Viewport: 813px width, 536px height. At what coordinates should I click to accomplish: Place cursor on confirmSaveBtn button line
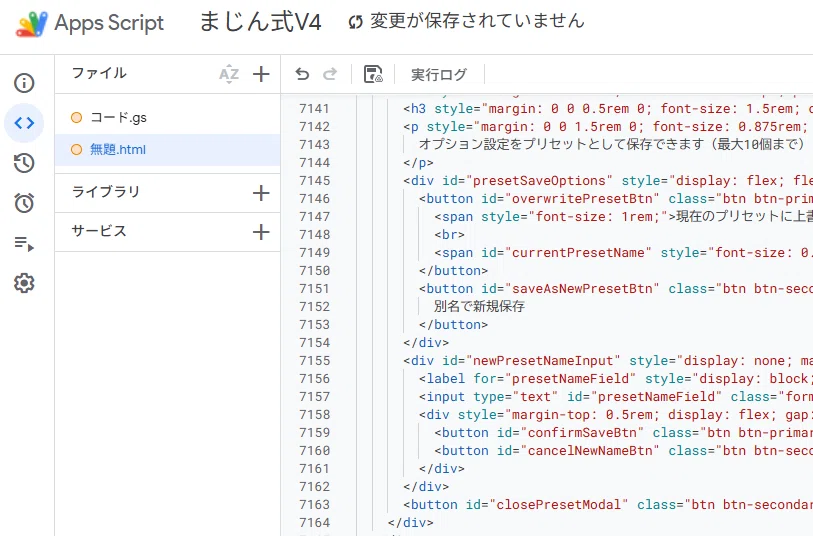pos(623,433)
